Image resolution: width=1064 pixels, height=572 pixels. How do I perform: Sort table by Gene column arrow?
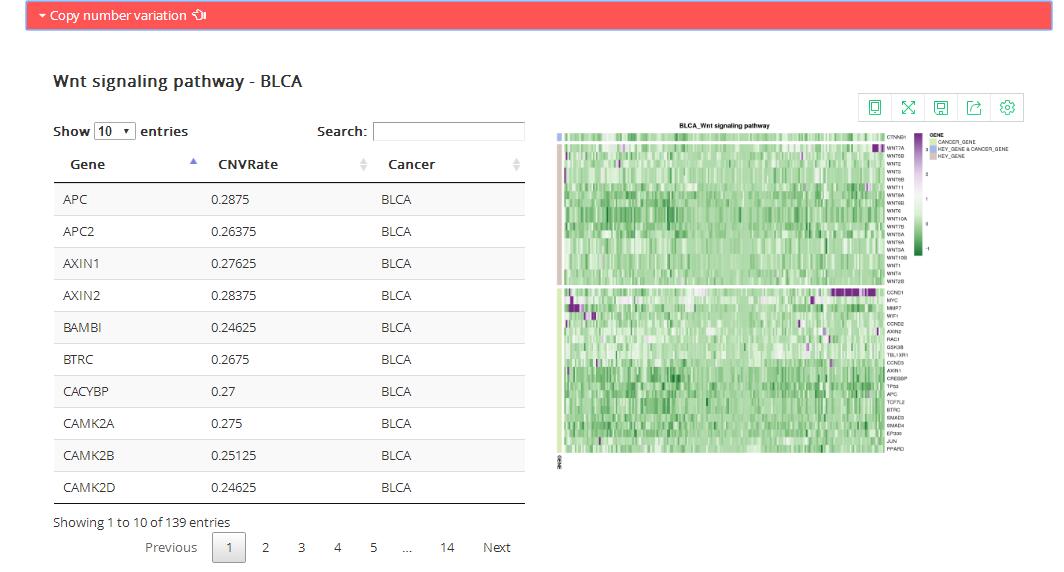[x=193, y=162]
